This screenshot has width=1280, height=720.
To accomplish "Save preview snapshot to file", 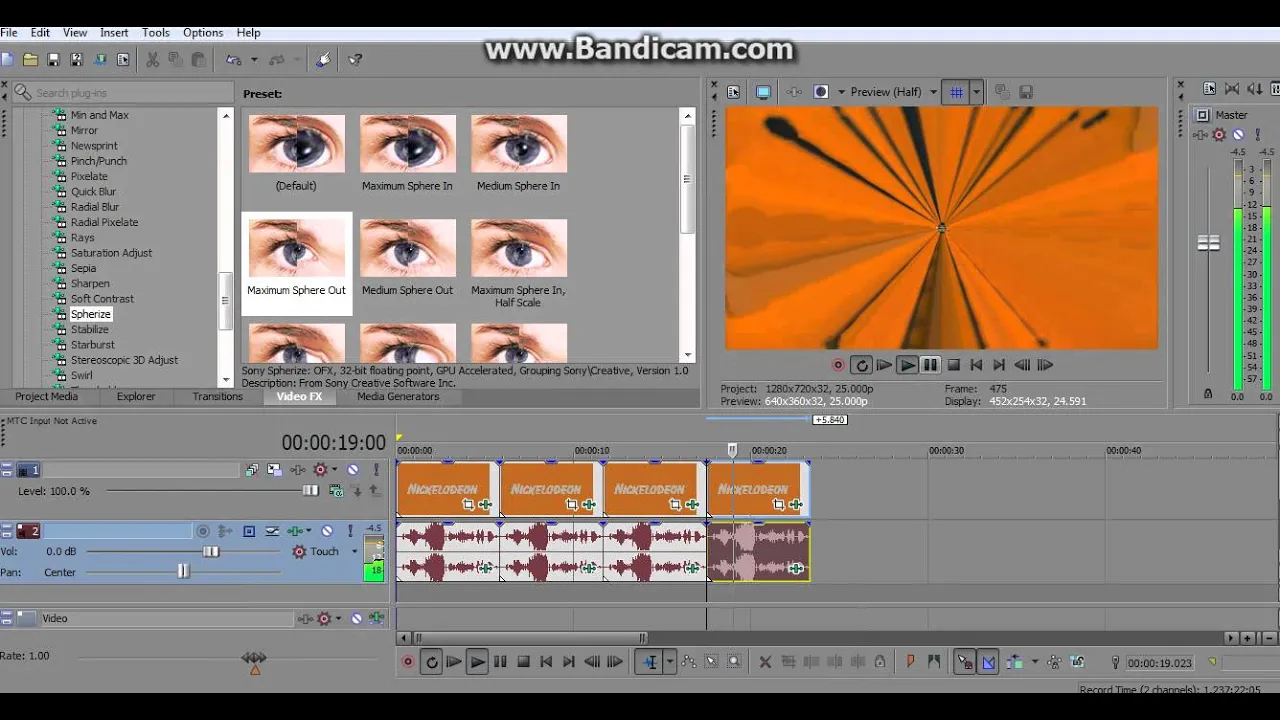I will click(1026, 92).
